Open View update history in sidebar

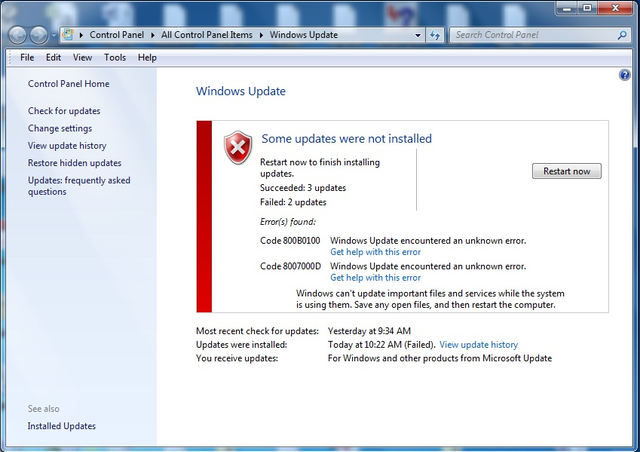point(67,146)
